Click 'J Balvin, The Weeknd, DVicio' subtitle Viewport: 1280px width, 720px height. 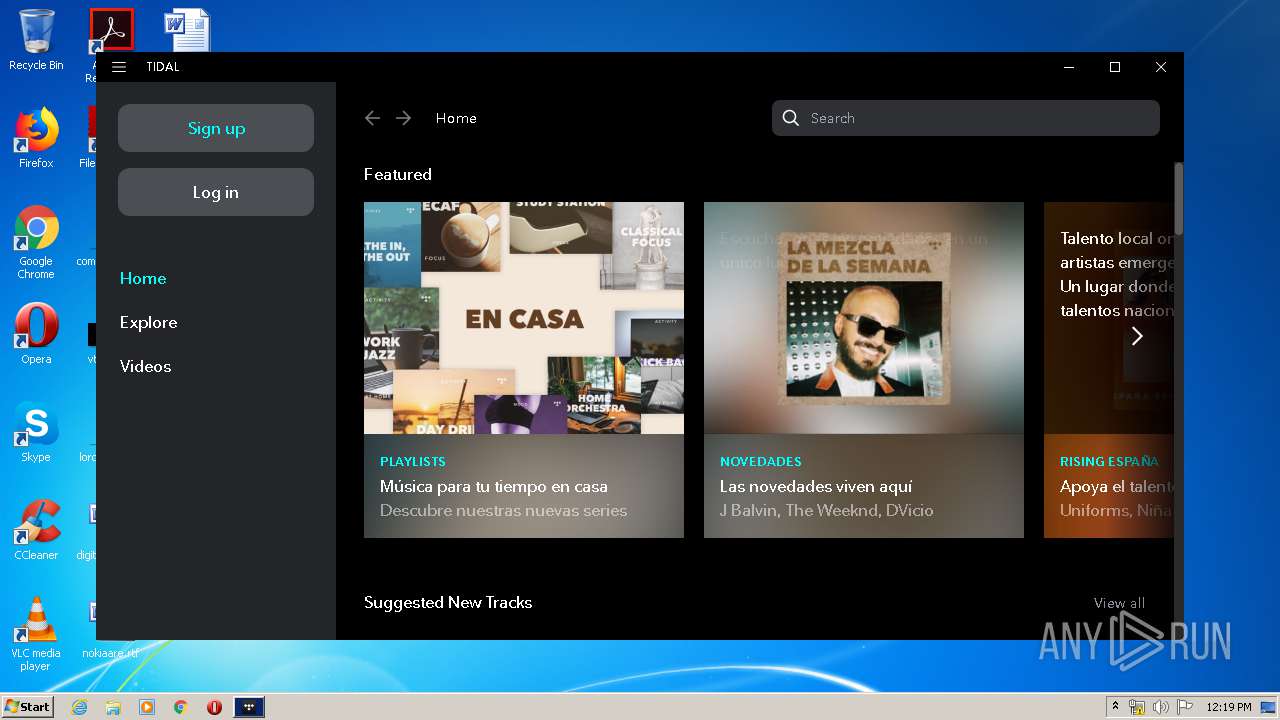tap(827, 511)
